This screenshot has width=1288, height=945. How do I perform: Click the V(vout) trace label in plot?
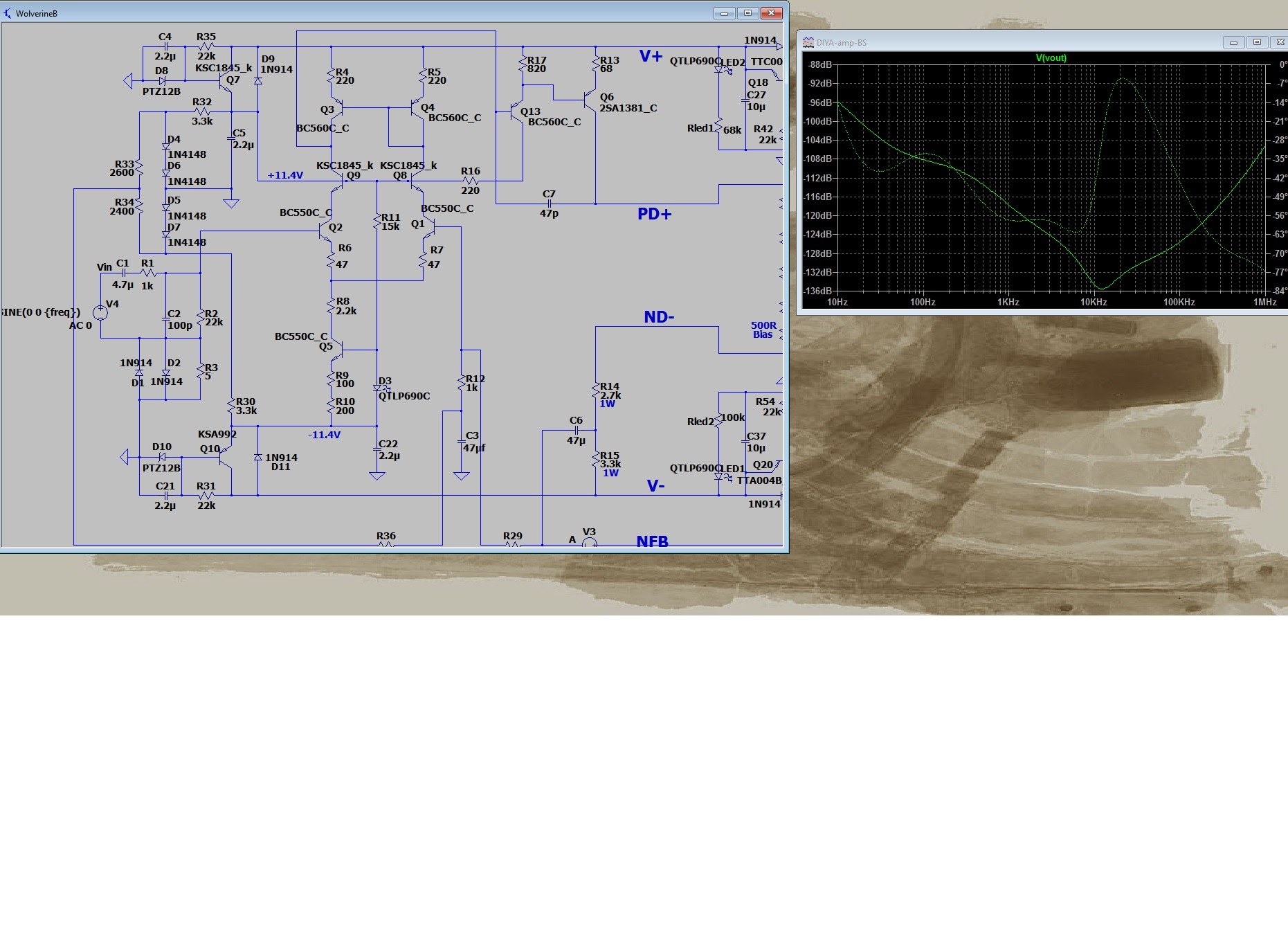(1051, 58)
